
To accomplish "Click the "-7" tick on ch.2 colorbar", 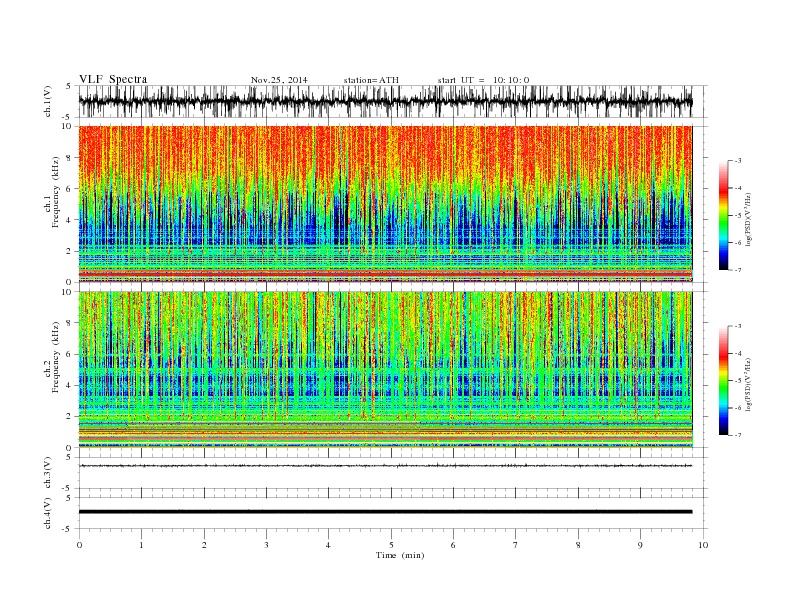I will 737,435.
